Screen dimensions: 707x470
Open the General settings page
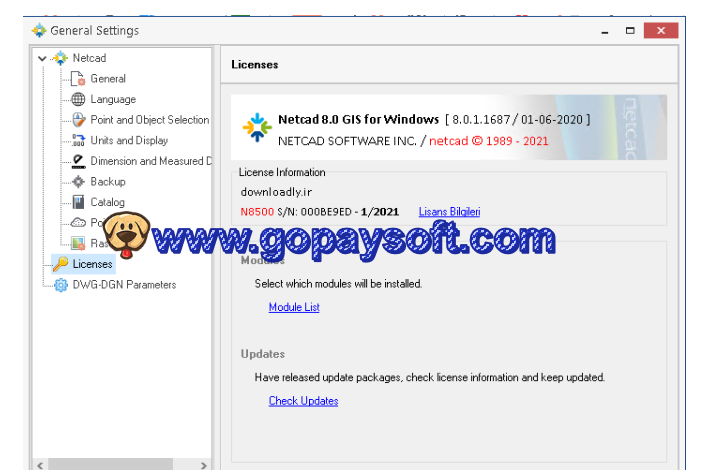108,78
